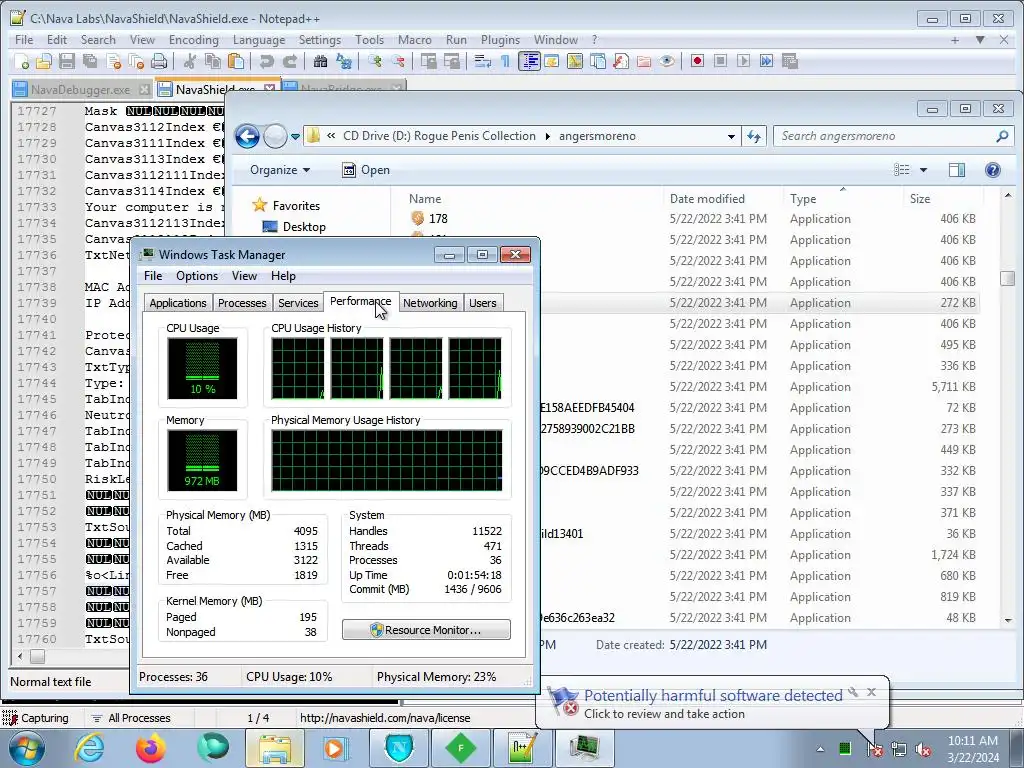Image resolution: width=1024 pixels, height=768 pixels.
Task: Click the Explorer vertical scrollbar thumb
Action: (1008, 278)
